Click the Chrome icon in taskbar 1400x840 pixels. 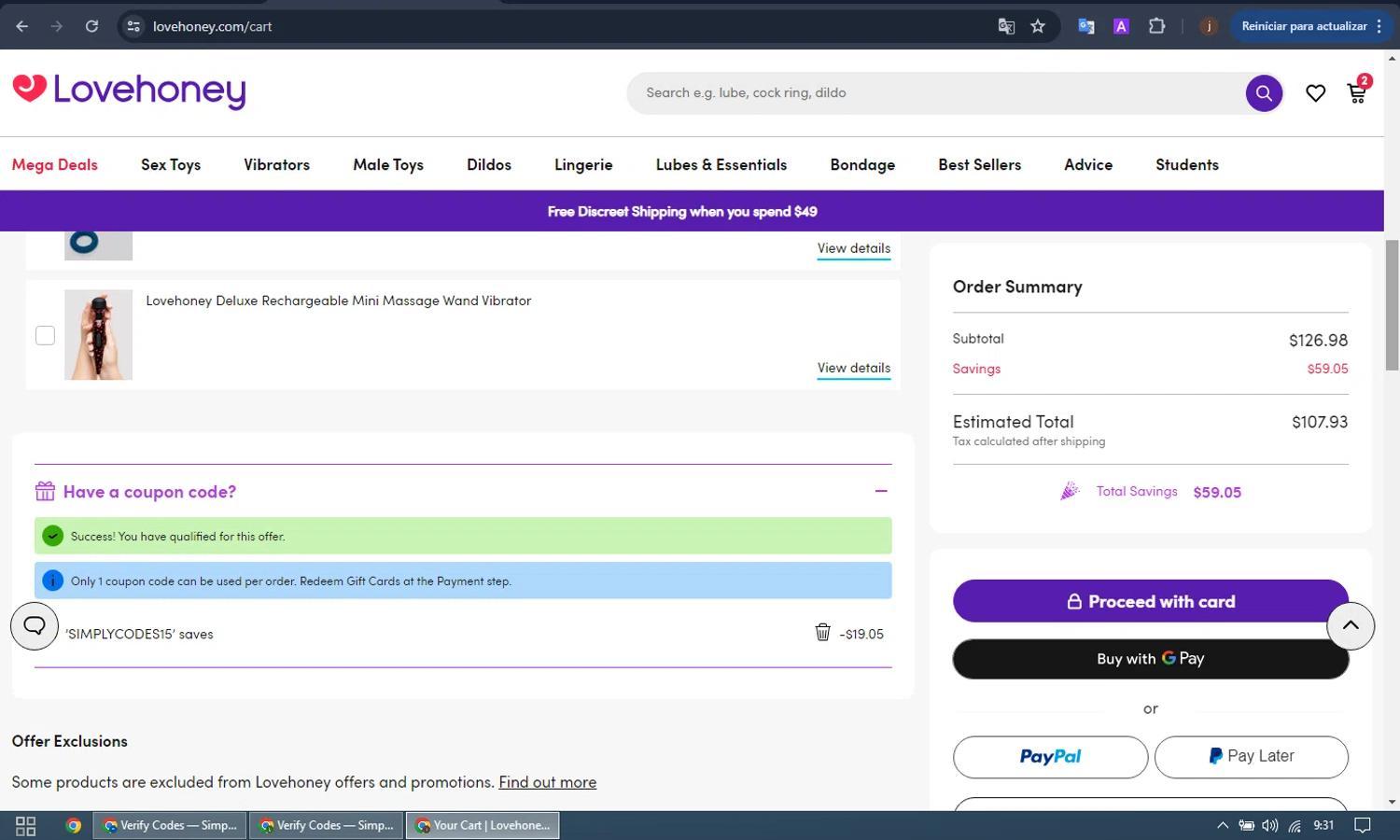[x=73, y=826]
